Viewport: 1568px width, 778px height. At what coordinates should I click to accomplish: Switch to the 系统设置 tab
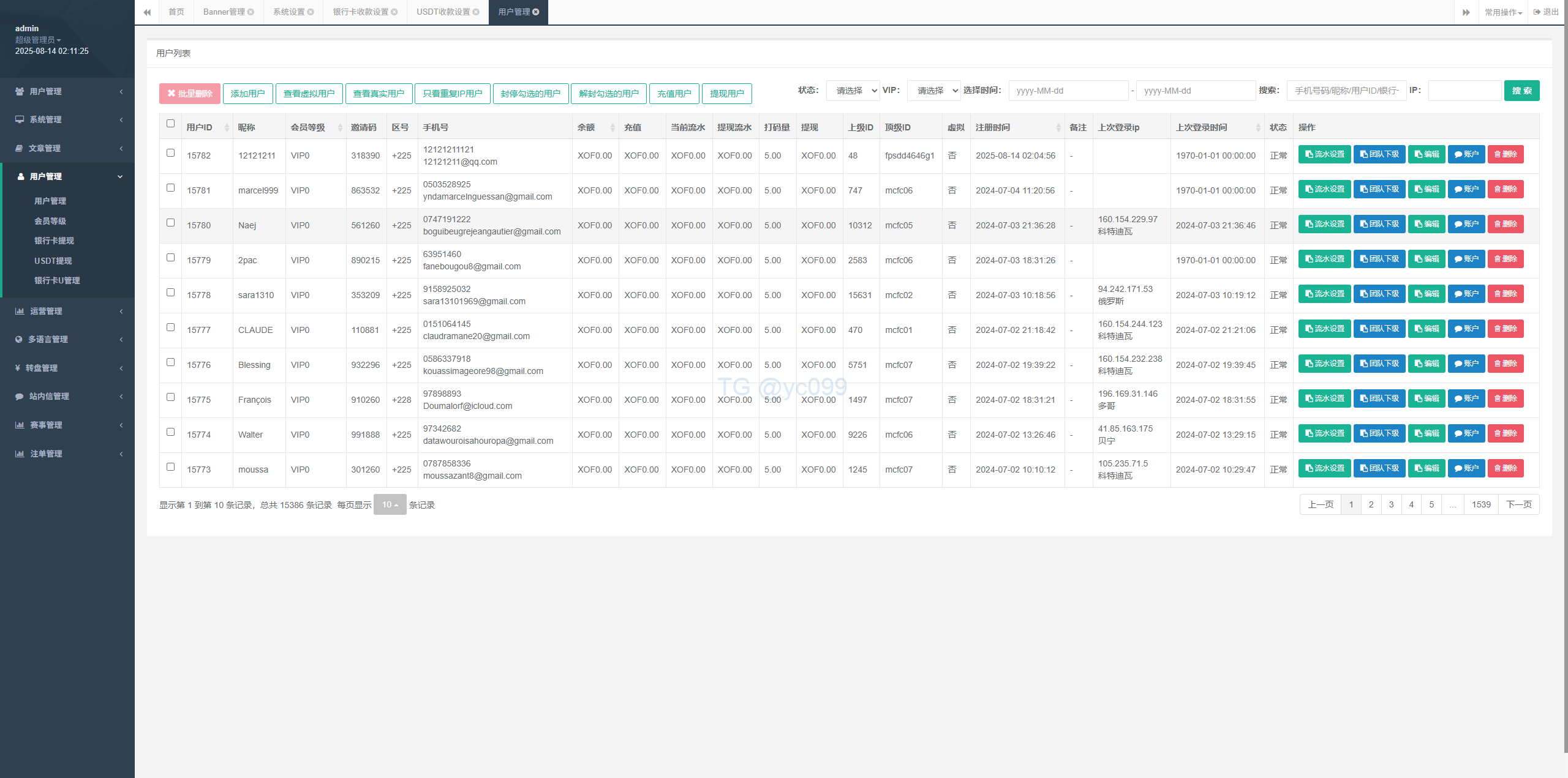pos(288,12)
